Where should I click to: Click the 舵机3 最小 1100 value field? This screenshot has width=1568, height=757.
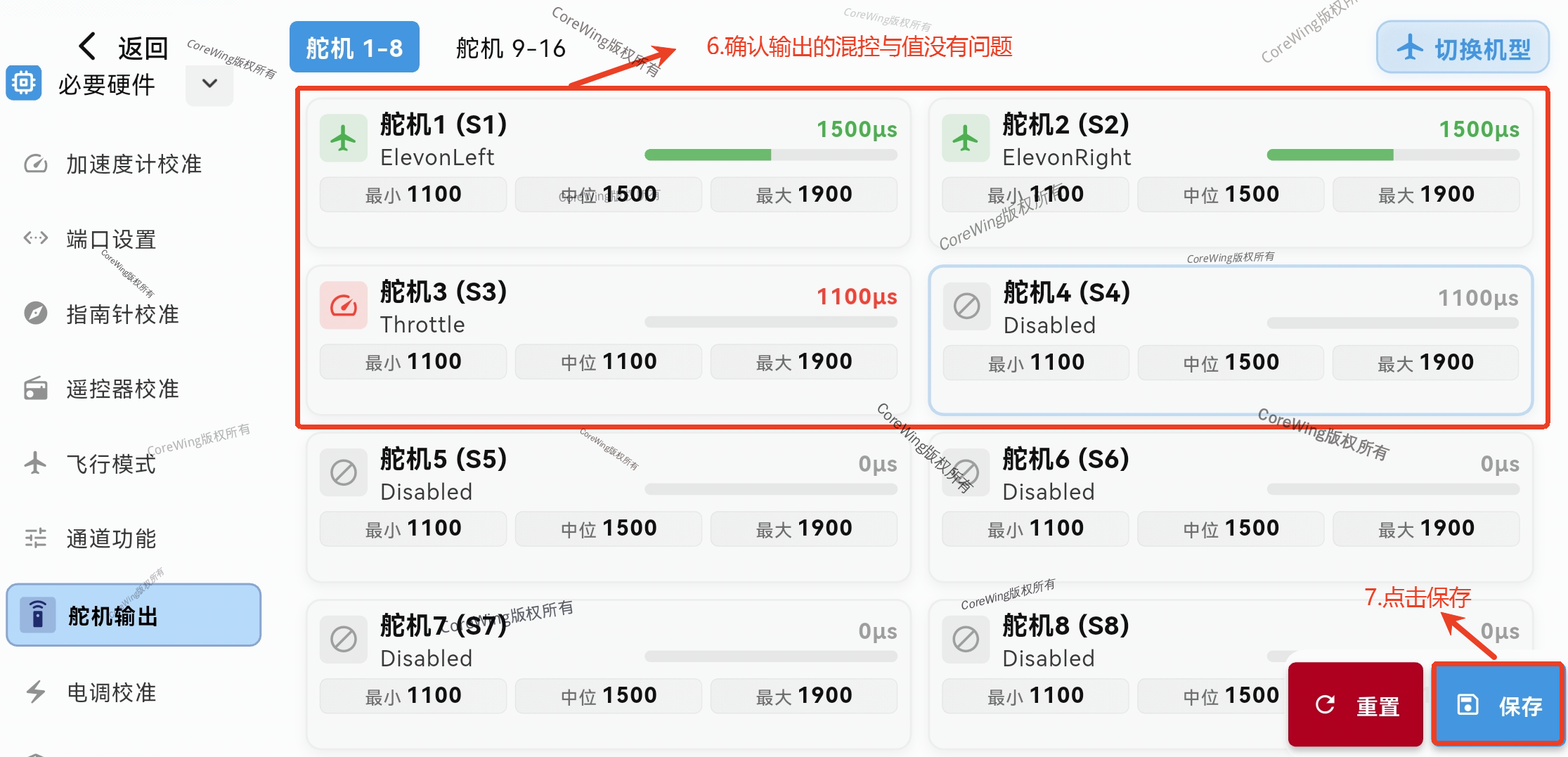[x=413, y=362]
